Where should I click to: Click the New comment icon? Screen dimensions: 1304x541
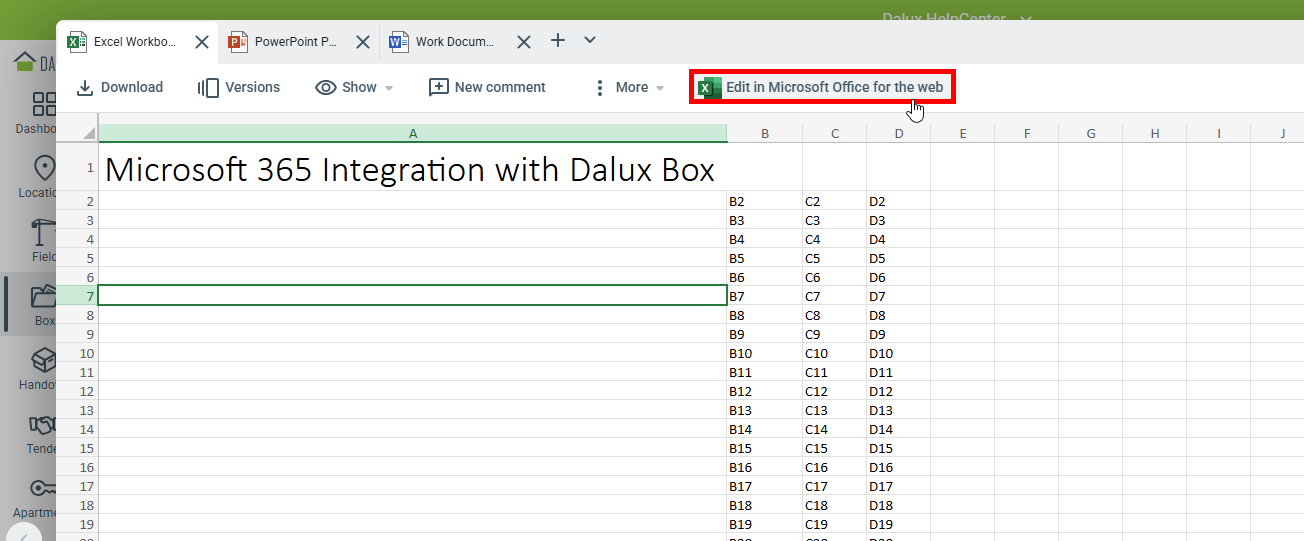pyautogui.click(x=438, y=88)
